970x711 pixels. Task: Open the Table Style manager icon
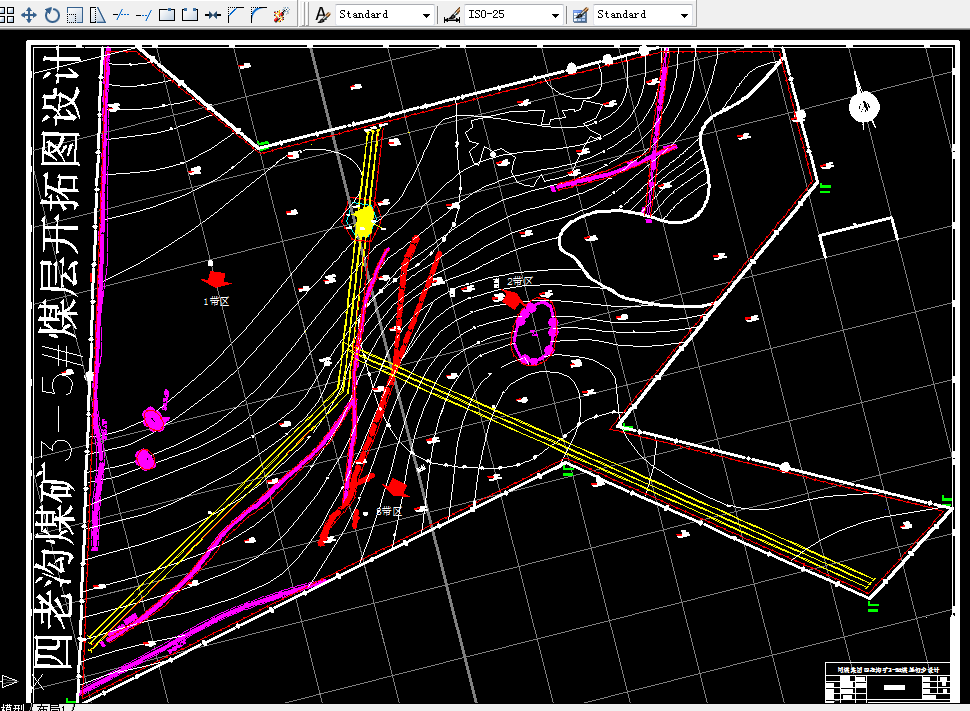pos(580,15)
